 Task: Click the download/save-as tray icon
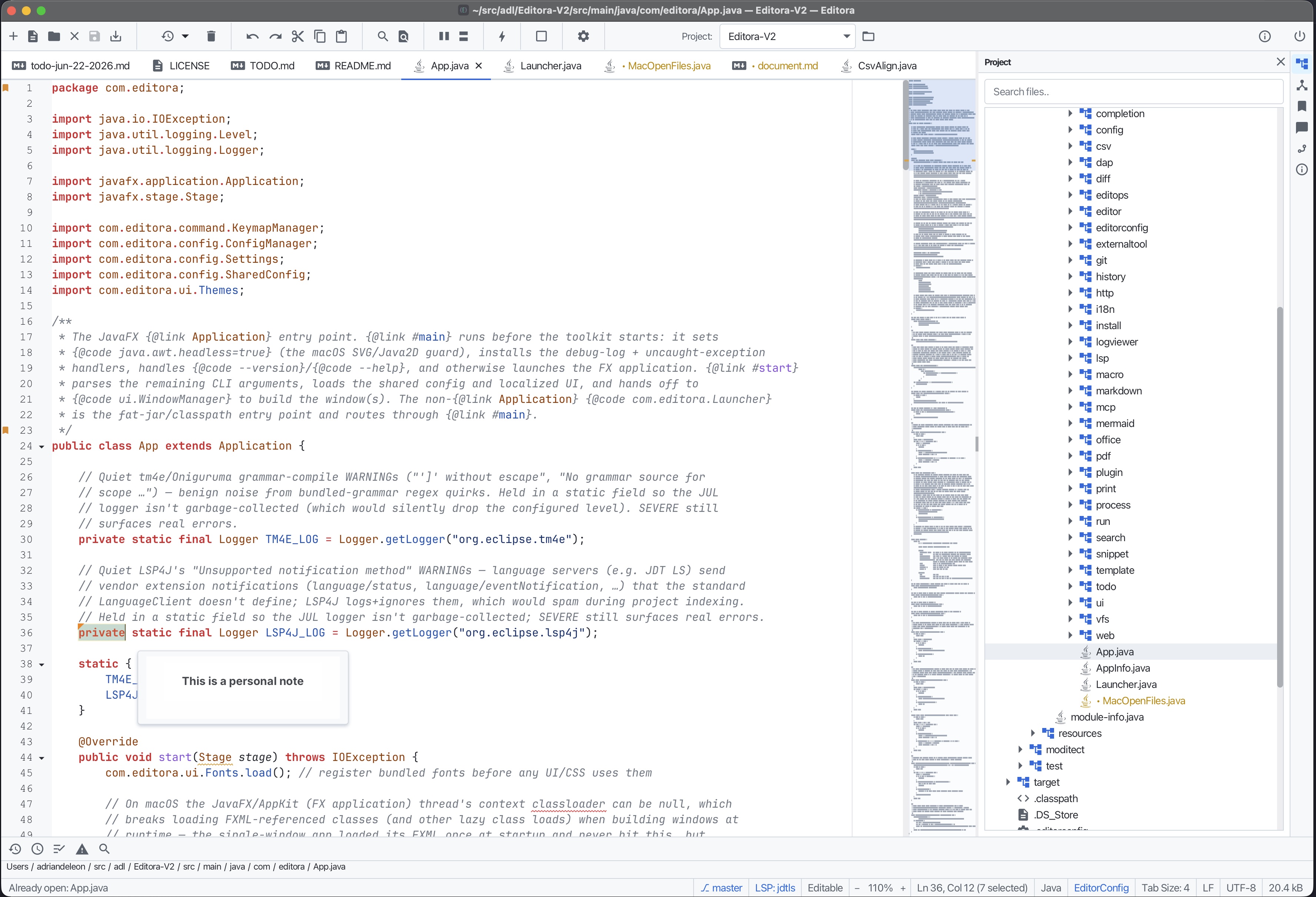click(116, 36)
